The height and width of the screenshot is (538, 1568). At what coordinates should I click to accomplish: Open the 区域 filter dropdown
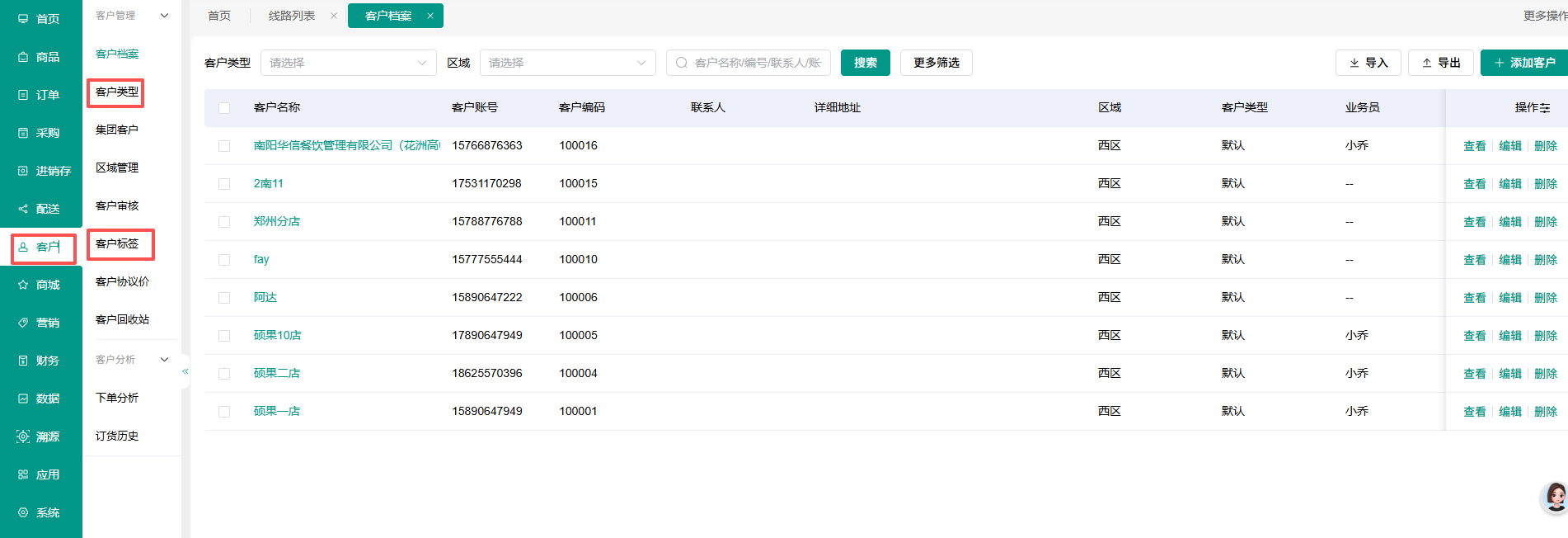pos(568,63)
